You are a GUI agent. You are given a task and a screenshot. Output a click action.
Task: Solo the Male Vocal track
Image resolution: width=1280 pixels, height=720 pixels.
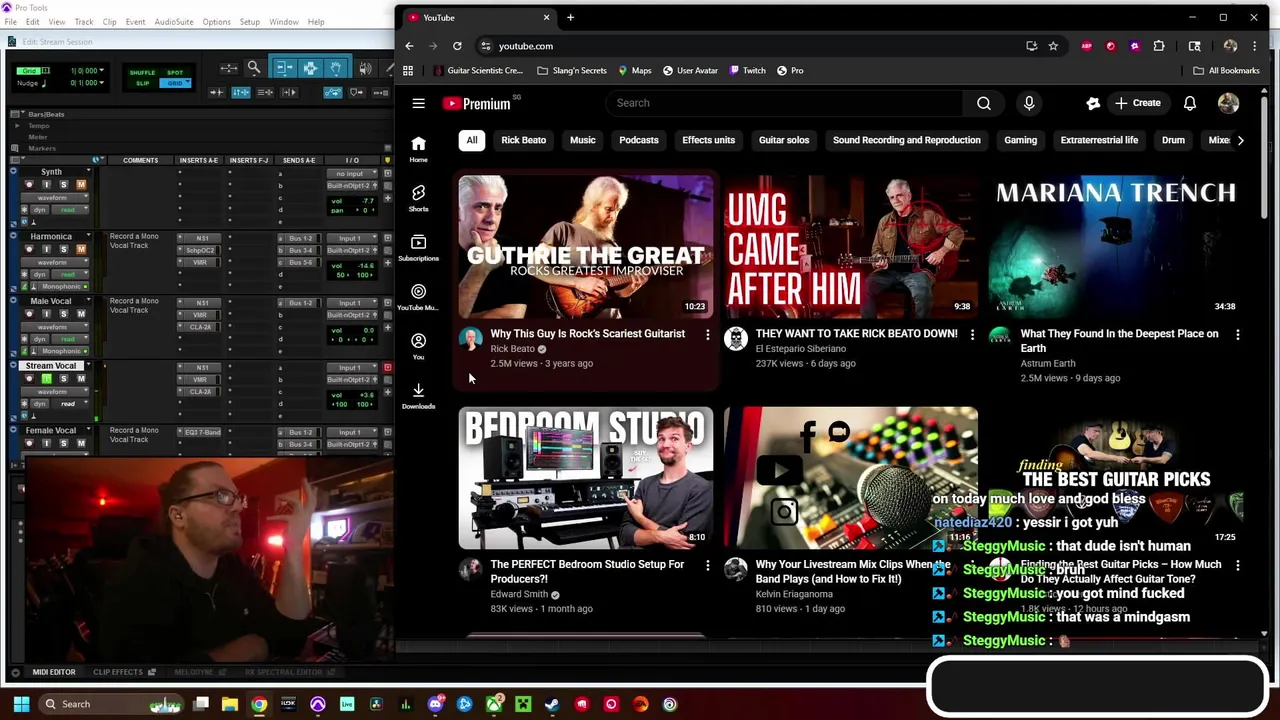point(64,314)
